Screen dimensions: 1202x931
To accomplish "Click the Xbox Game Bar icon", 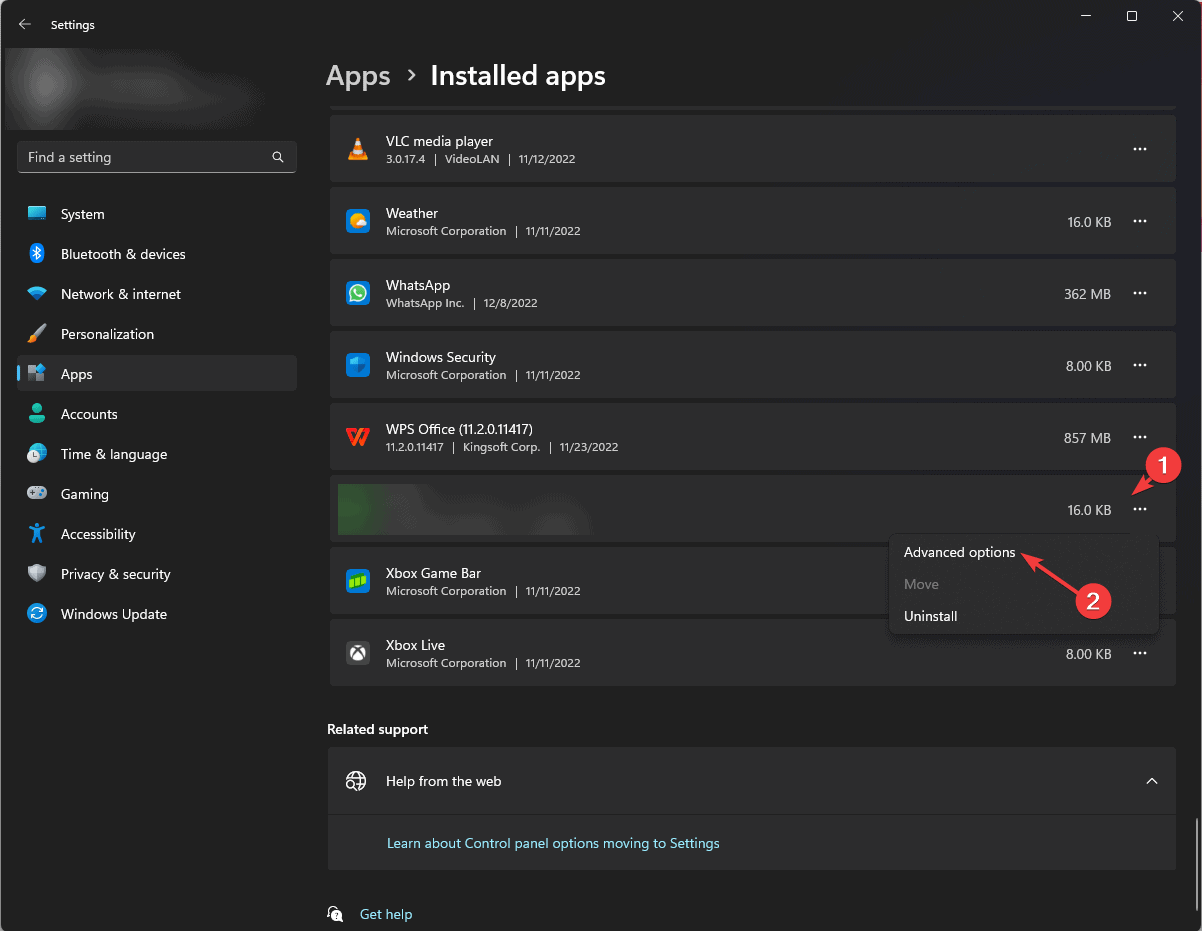I will [357, 581].
